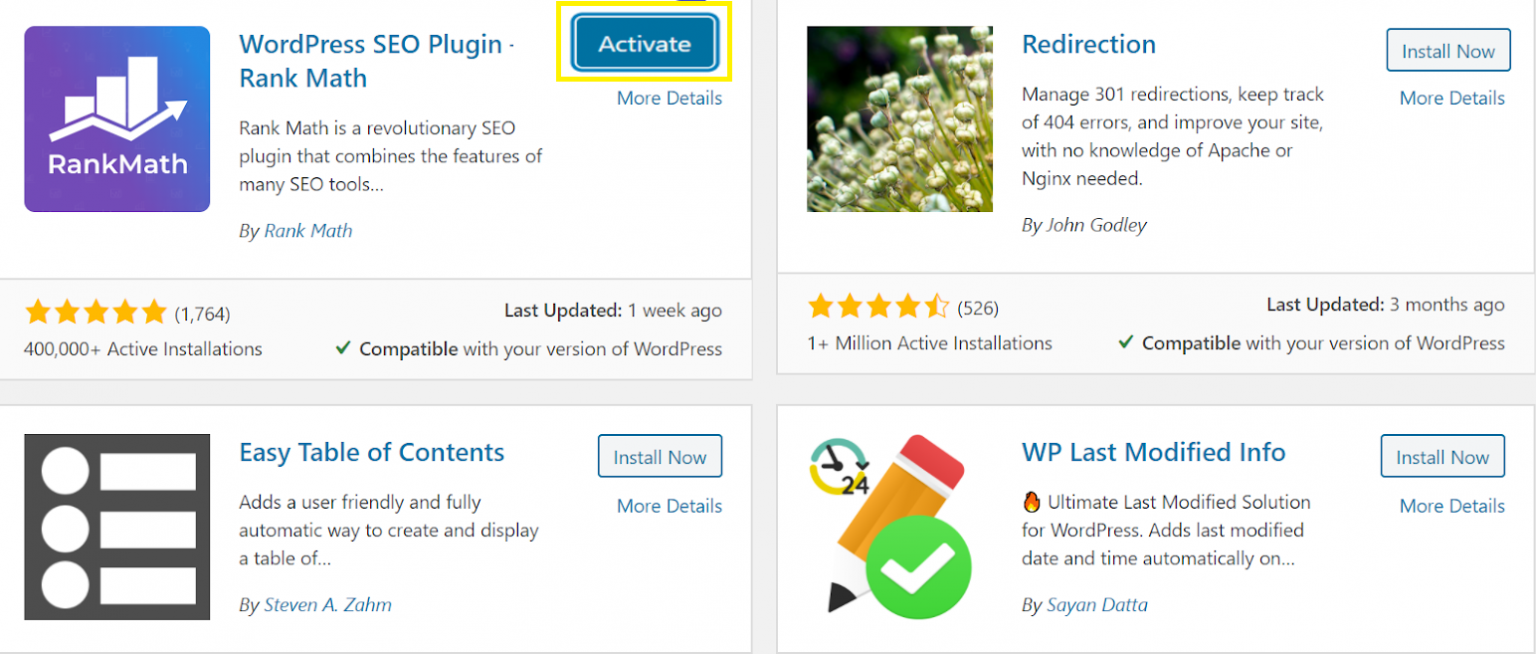The image size is (1536, 654).
Task: Install WP Last Modified Info now
Action: pyautogui.click(x=1443, y=457)
